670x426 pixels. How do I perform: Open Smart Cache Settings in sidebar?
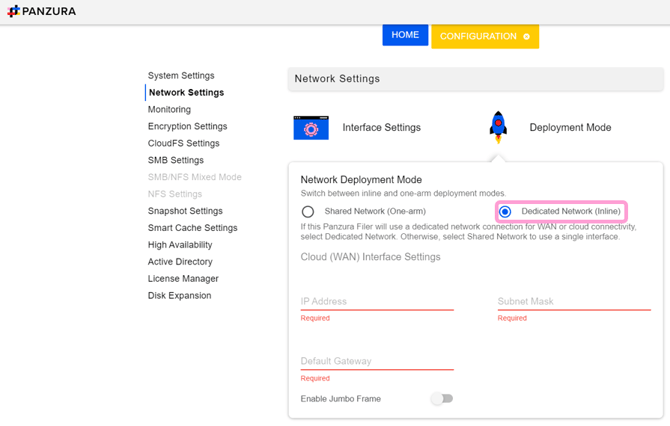(x=192, y=228)
